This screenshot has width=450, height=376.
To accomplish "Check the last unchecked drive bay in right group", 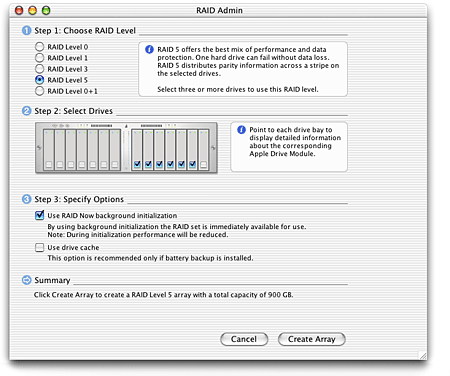I will pos(203,164).
